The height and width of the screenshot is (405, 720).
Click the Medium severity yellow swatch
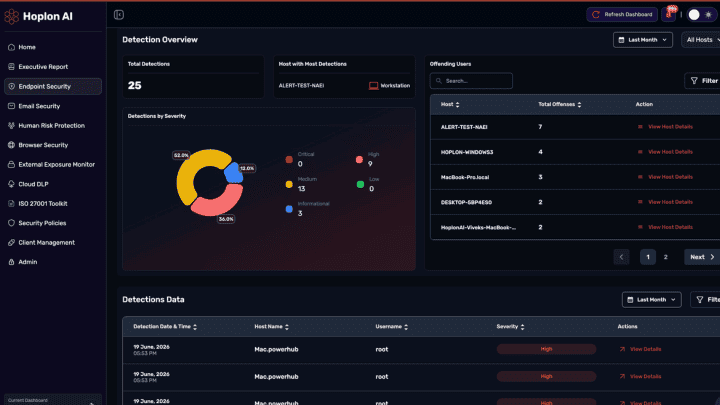pyautogui.click(x=289, y=185)
